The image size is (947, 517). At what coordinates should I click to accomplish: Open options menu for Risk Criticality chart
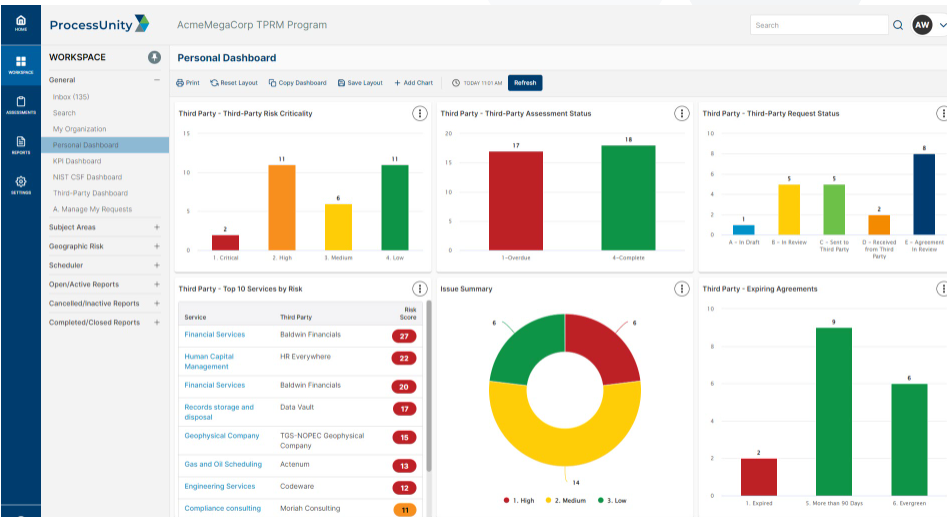point(420,114)
